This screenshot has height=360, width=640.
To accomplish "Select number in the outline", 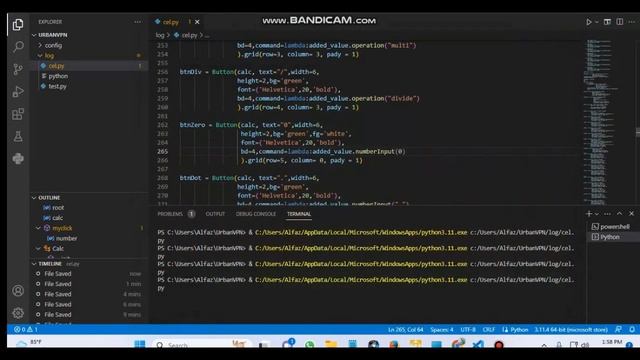I will pyautogui.click(x=66, y=238).
